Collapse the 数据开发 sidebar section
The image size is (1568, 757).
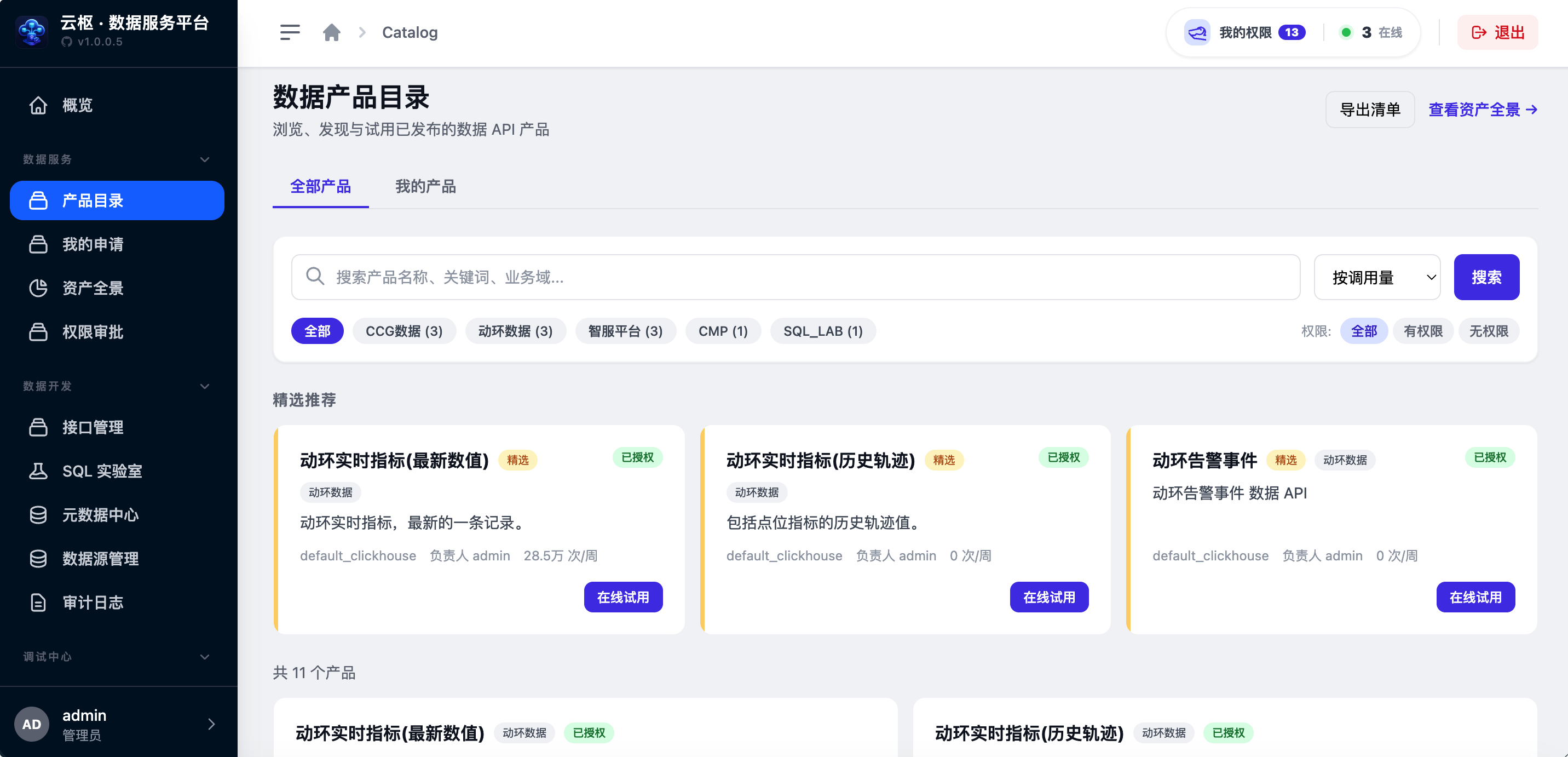[x=205, y=386]
